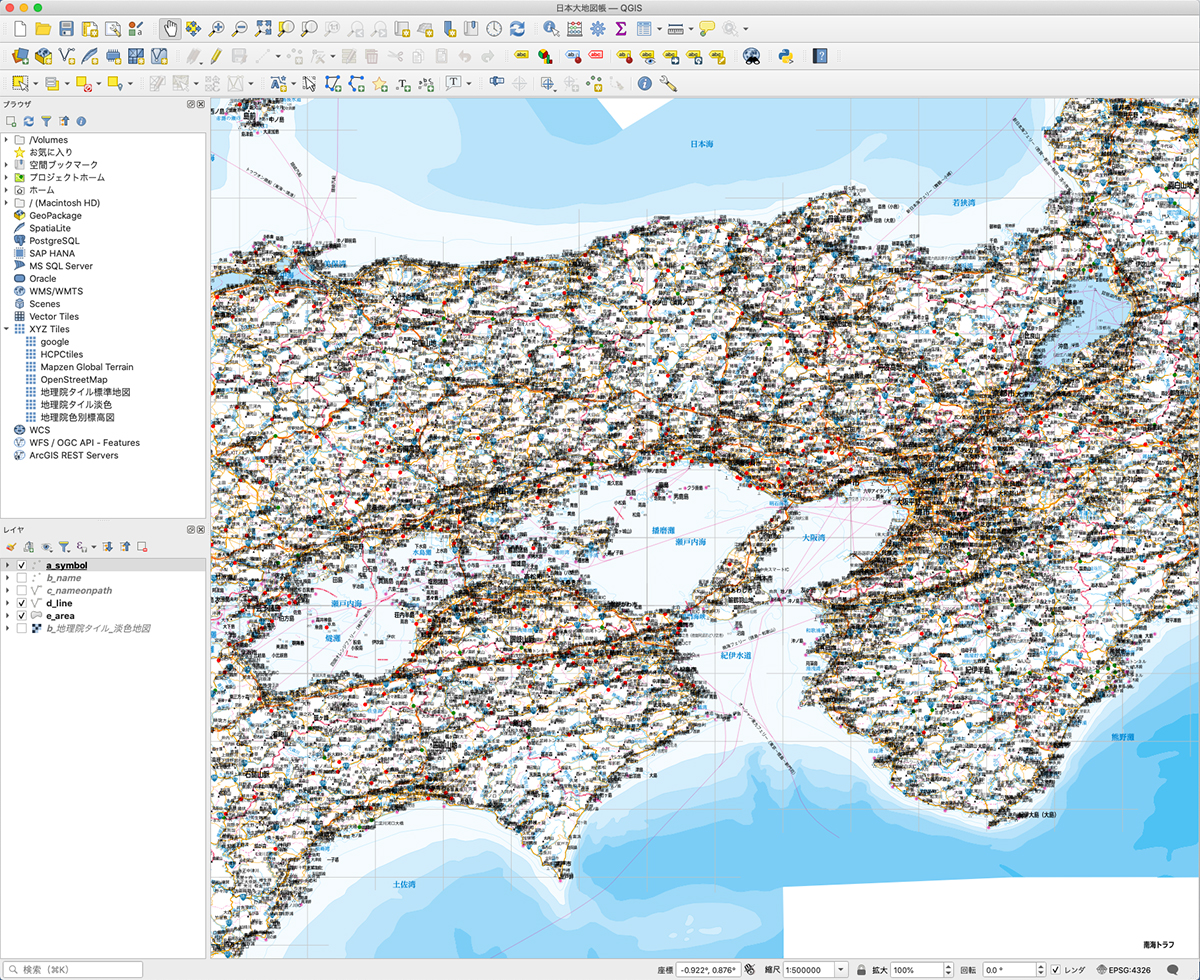Click the Zoom Full extent icon
The width and height of the screenshot is (1200, 980).
[x=264, y=29]
